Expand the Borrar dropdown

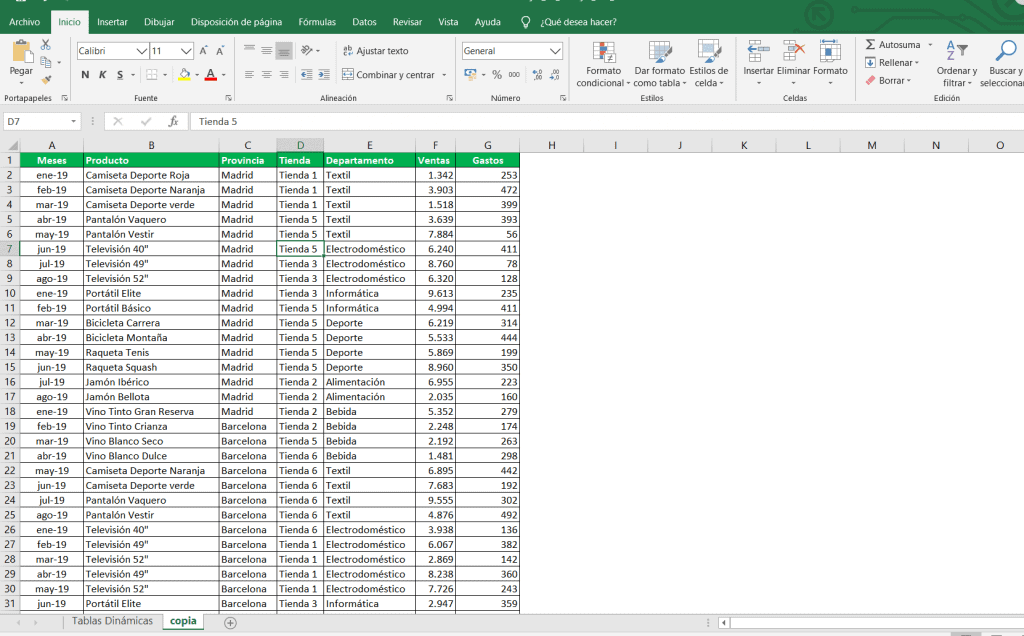click(x=908, y=80)
